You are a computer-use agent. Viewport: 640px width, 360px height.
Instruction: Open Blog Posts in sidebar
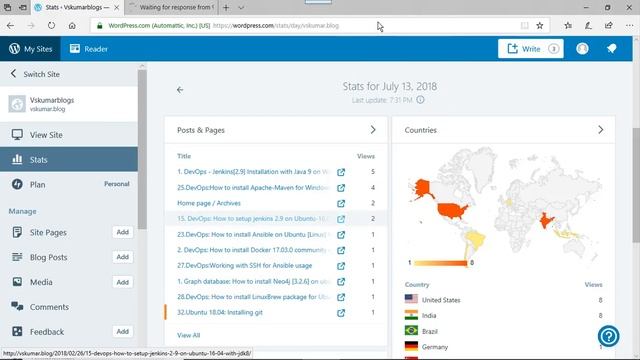pos(48,257)
